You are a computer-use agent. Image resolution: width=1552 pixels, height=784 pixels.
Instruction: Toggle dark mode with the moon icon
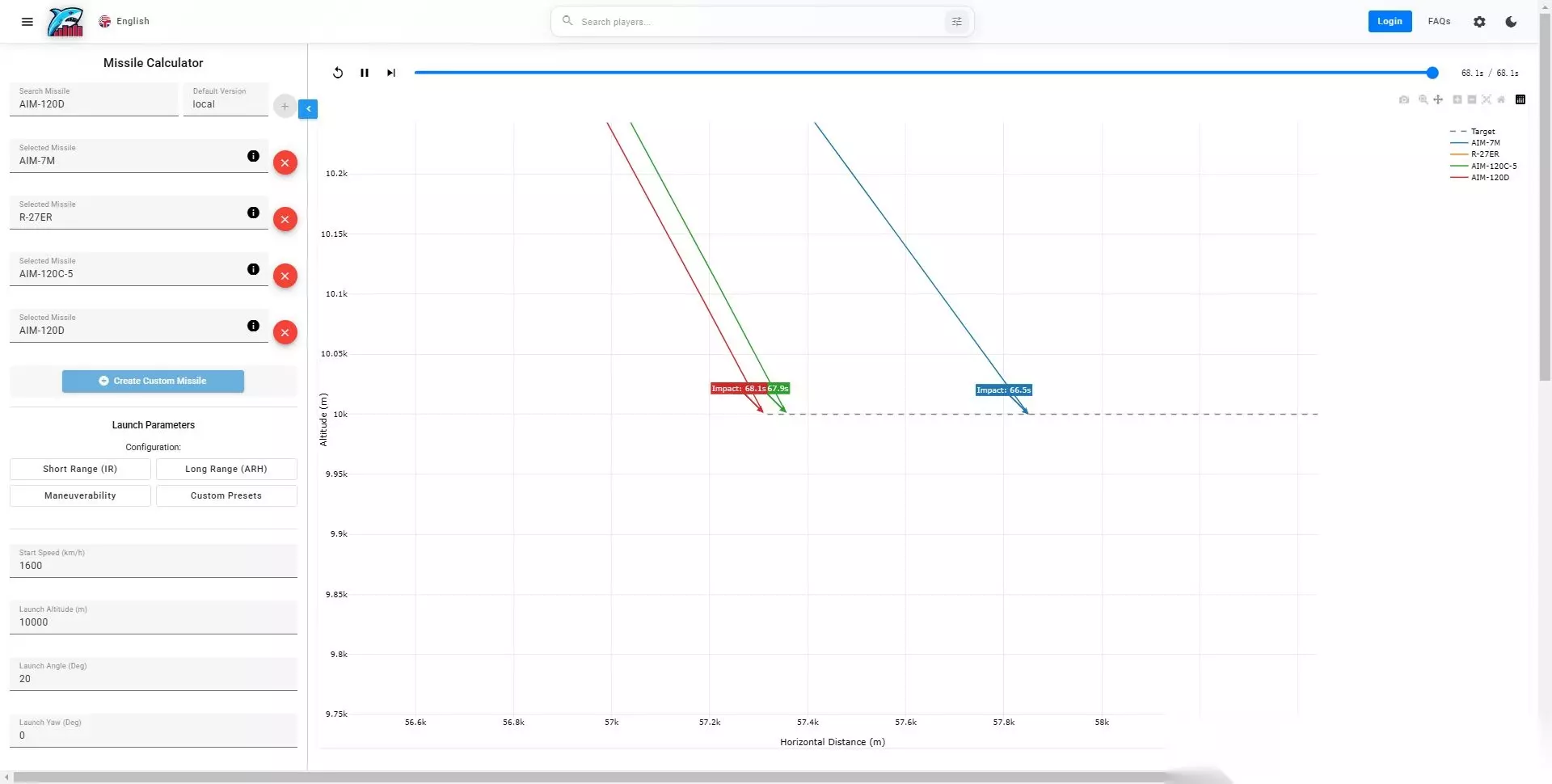coord(1511,22)
